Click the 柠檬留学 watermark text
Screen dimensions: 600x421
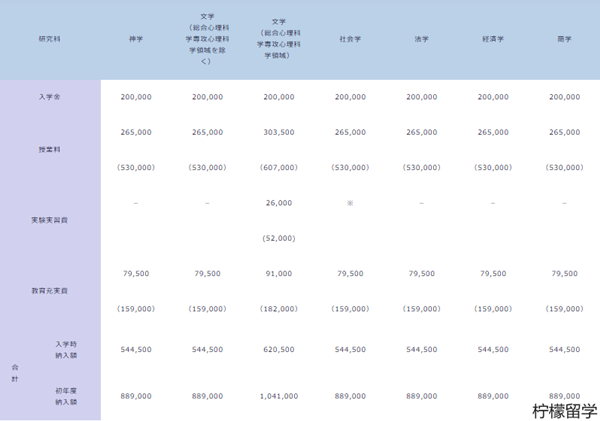coord(565,410)
